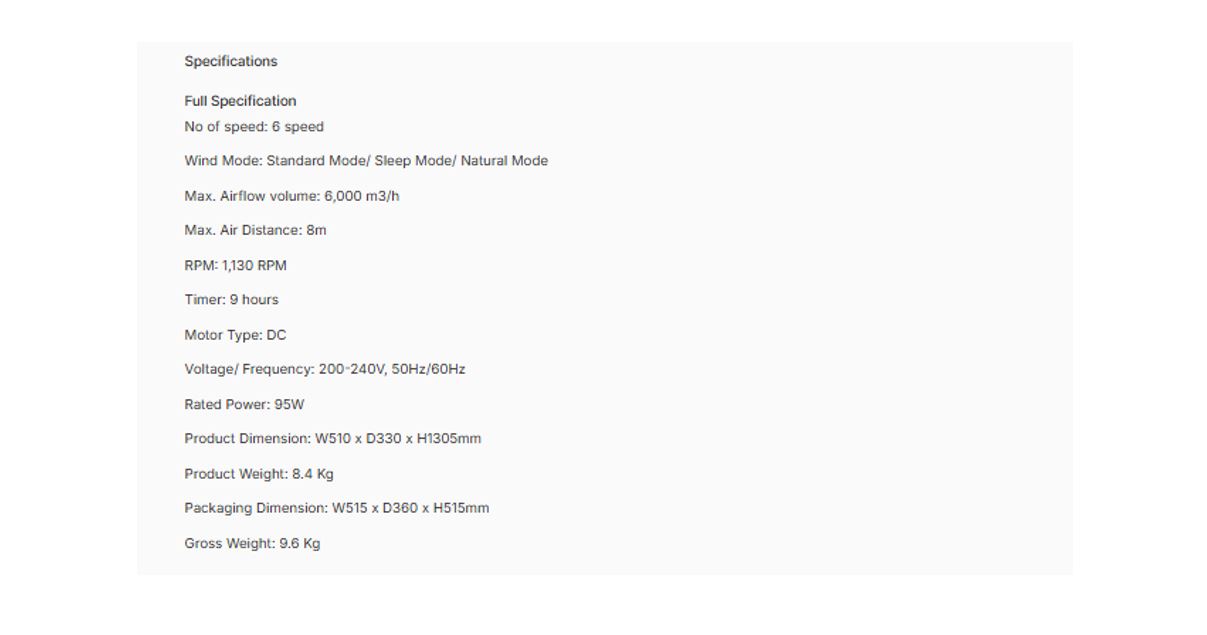This screenshot has width=1207, height=635.
Task: Click the Specifications section heading
Action: tap(231, 61)
